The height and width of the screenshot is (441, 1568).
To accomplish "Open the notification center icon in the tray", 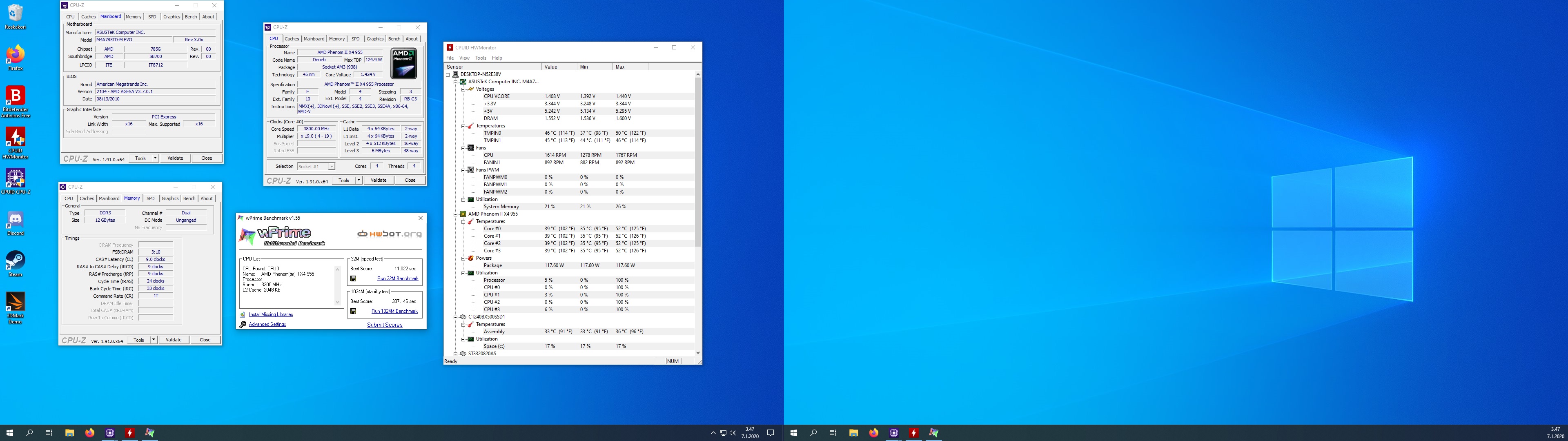I will [x=771, y=433].
